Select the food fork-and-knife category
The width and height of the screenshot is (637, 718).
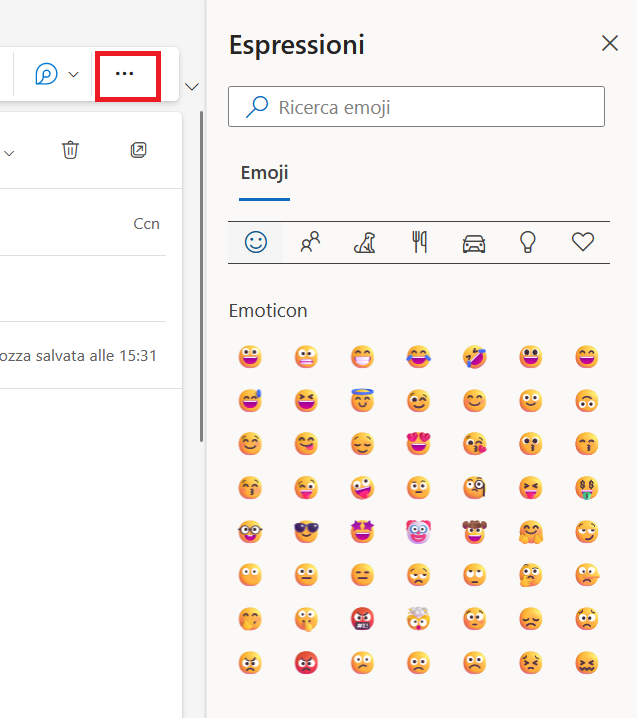tap(419, 242)
